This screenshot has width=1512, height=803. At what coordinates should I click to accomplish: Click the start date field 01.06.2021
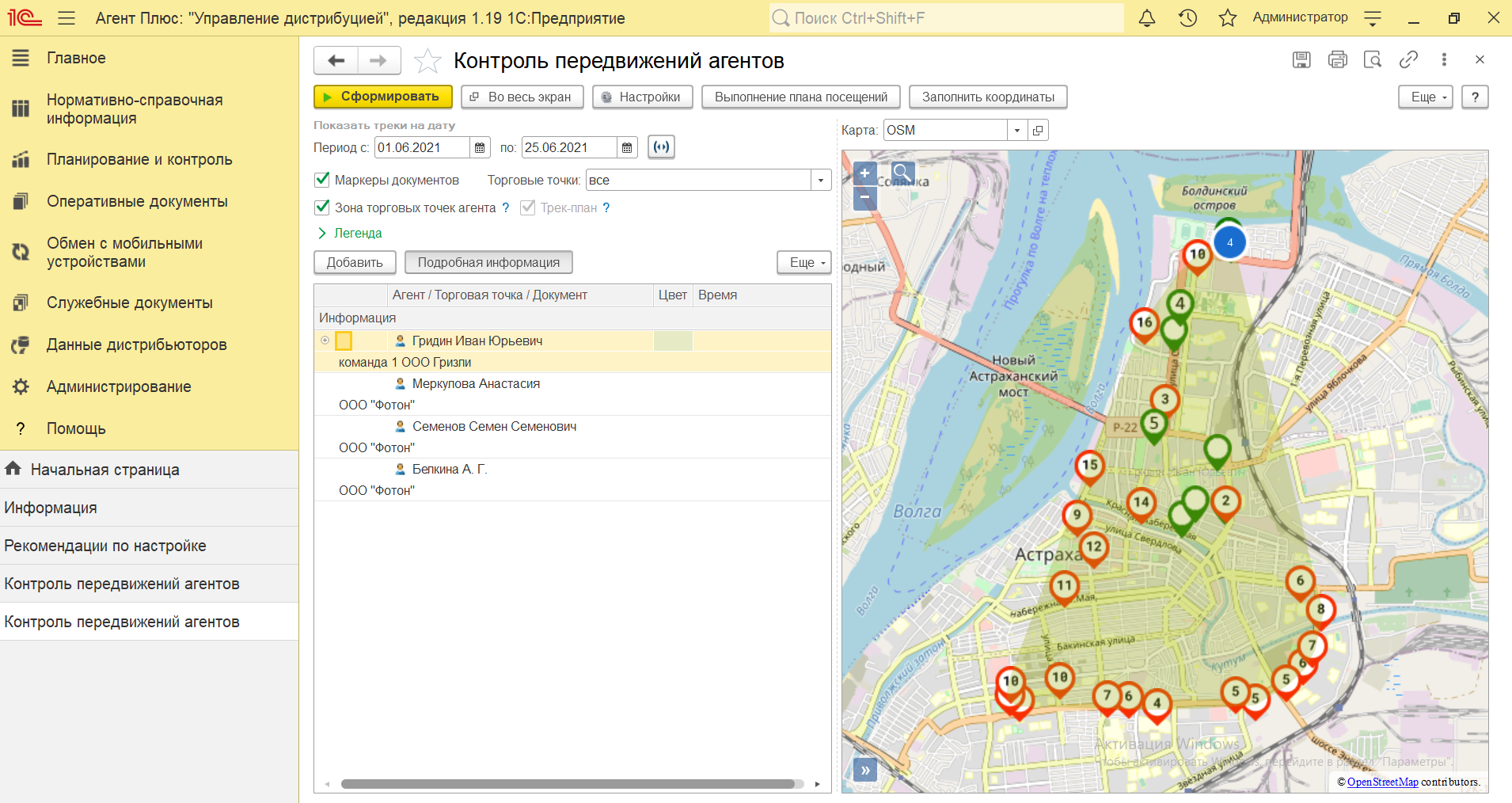click(423, 147)
